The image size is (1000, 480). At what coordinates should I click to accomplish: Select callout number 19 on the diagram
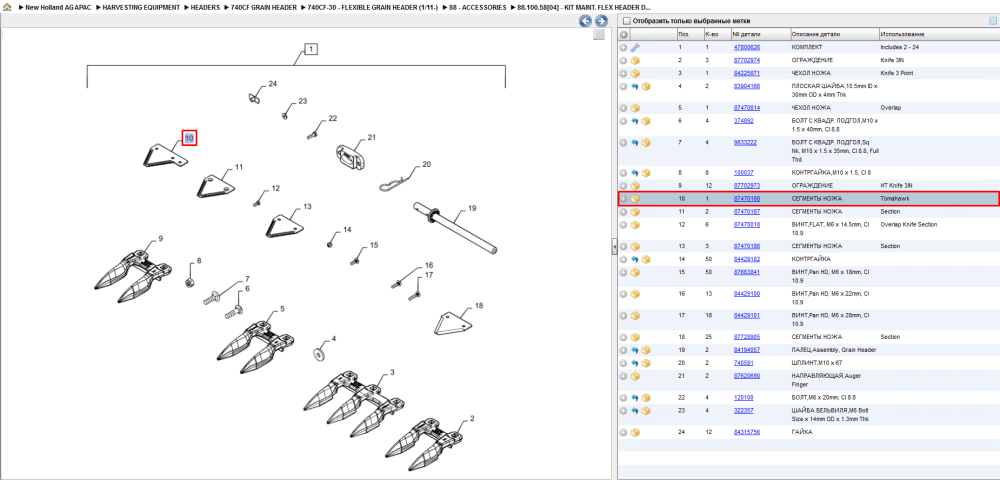click(472, 208)
